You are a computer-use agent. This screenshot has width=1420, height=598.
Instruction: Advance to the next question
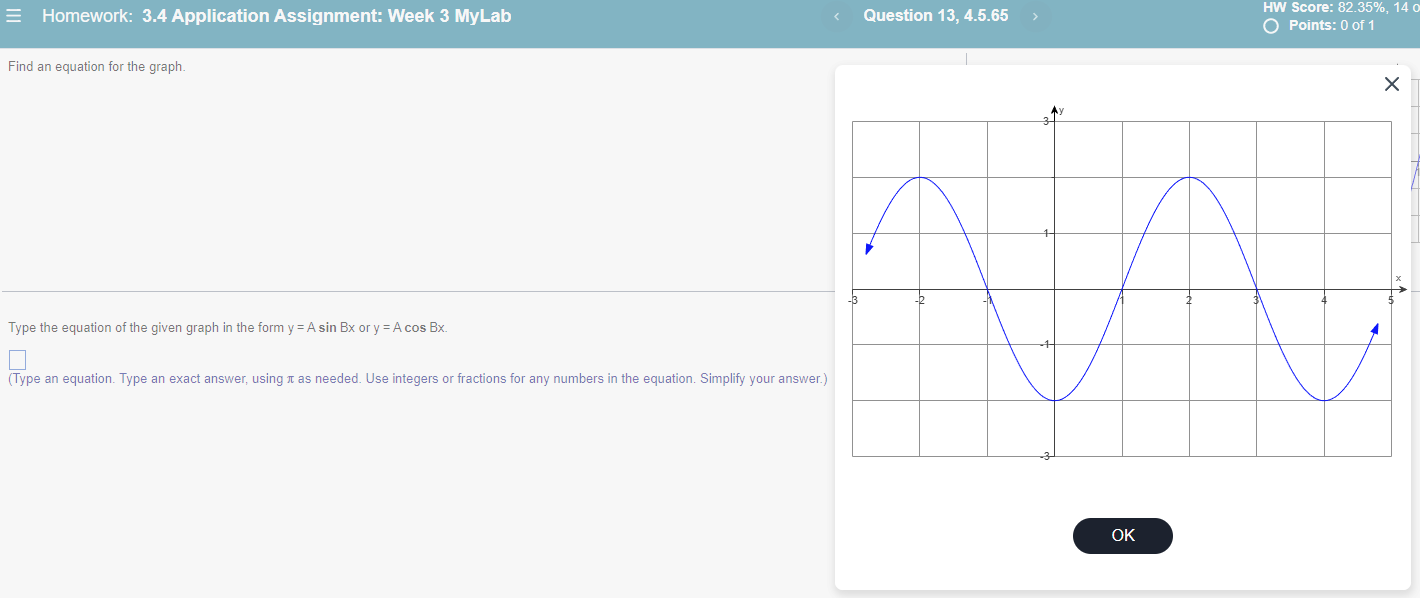(1036, 16)
